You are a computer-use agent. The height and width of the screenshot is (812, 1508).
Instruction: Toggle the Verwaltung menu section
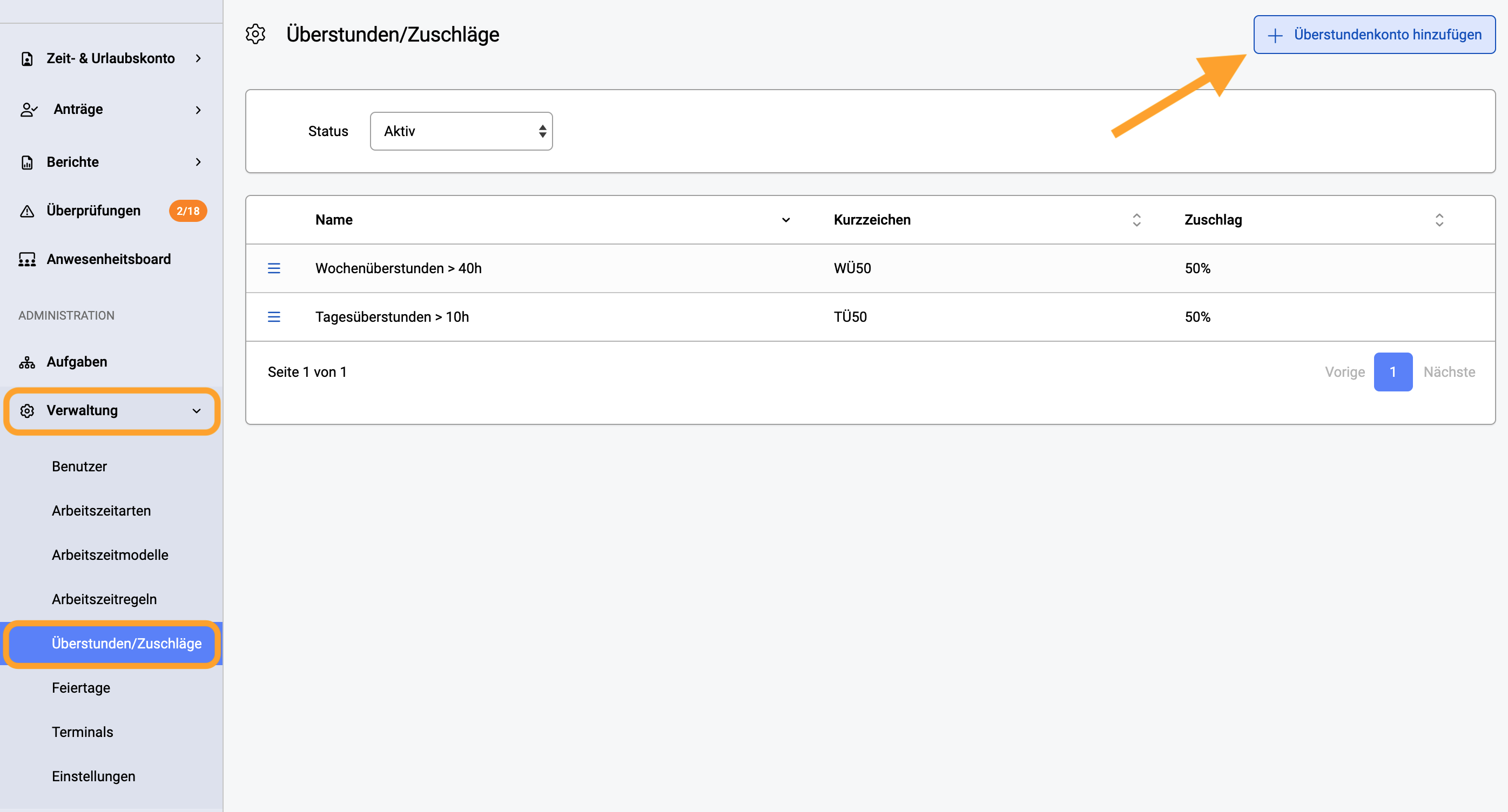[111, 411]
